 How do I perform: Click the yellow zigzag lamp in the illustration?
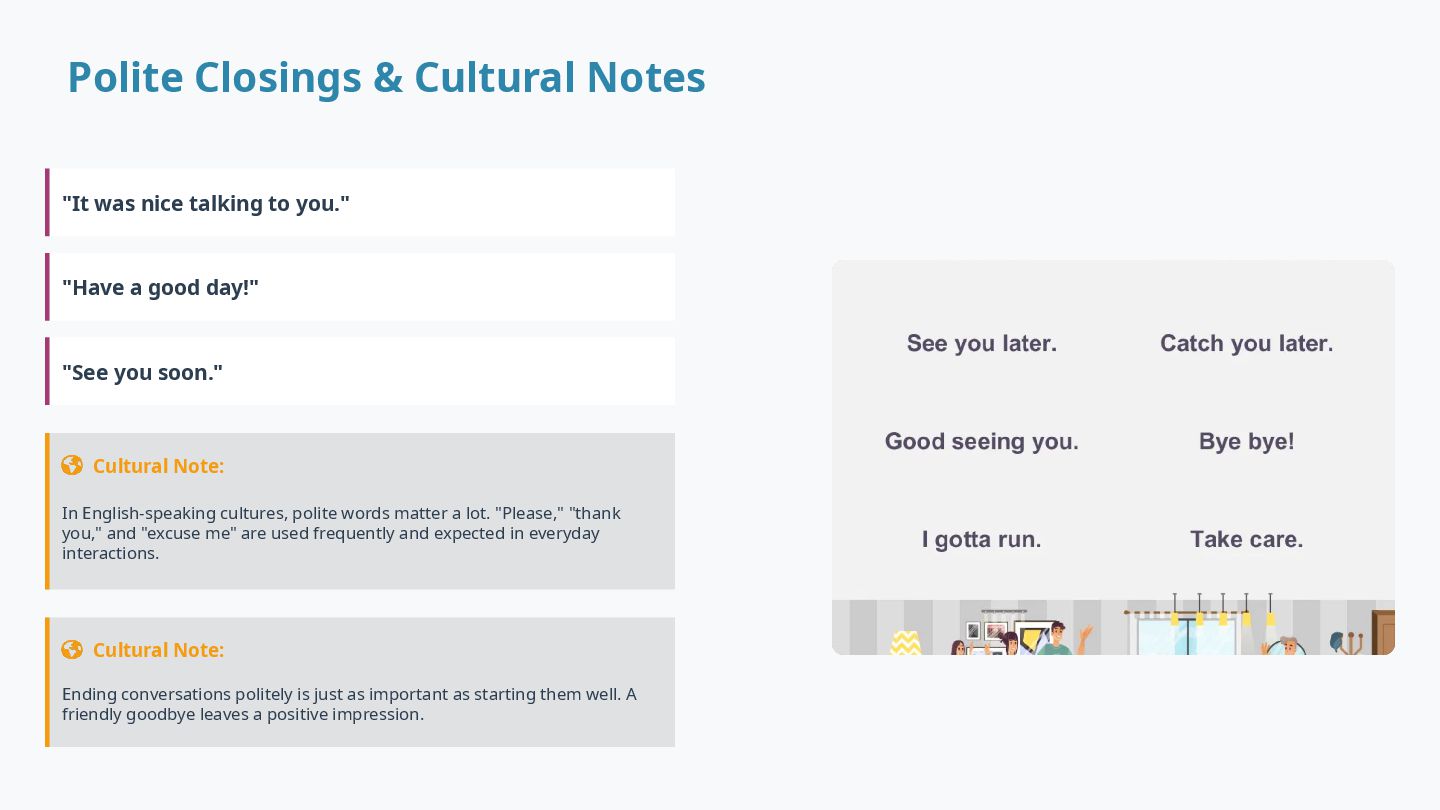click(906, 642)
